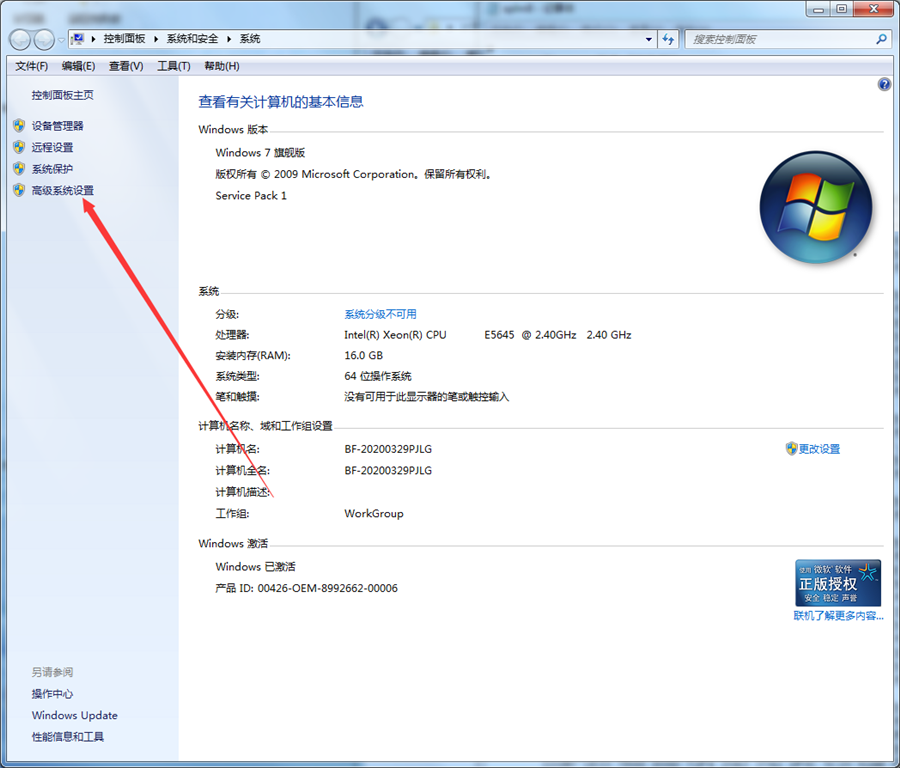Expand the arrow after 控制面板 breadcrumb
Viewport: 900px width, 768px height.
coord(156,39)
